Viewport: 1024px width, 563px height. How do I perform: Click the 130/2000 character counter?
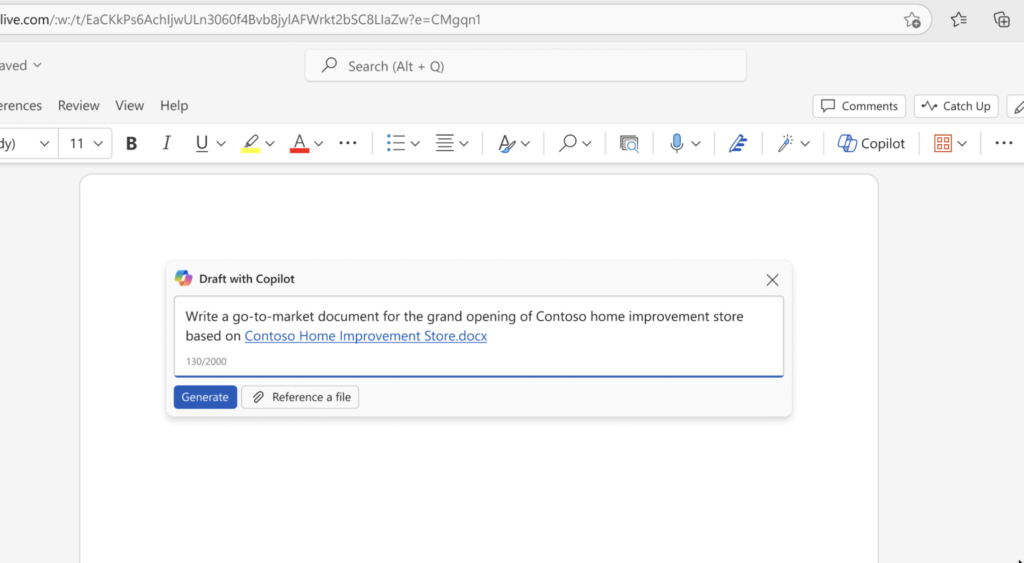click(x=206, y=361)
